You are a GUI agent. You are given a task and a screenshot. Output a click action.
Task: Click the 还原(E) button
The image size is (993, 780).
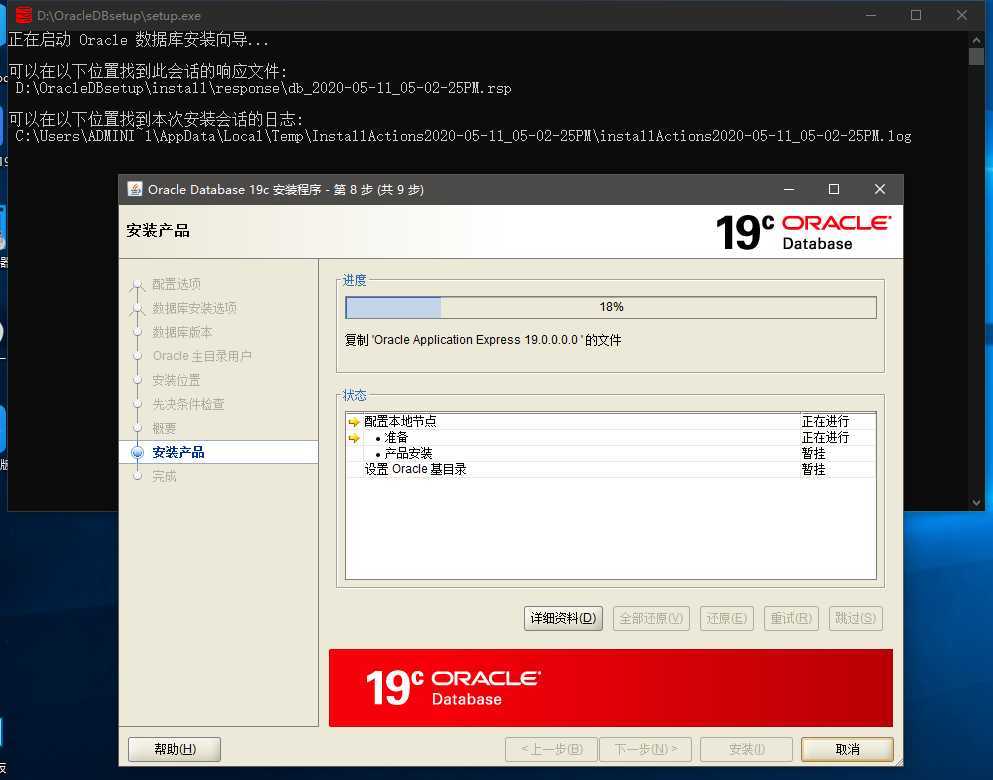click(x=726, y=618)
